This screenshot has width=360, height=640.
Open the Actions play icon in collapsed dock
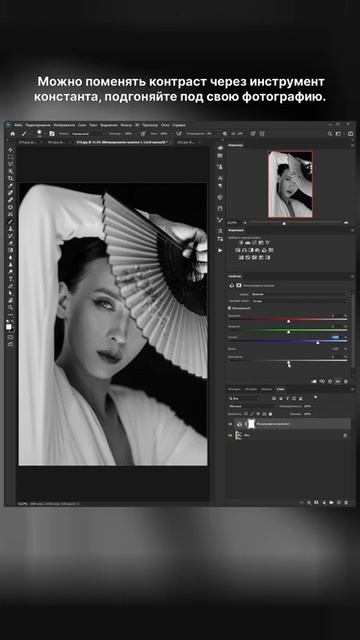[x=220, y=250]
